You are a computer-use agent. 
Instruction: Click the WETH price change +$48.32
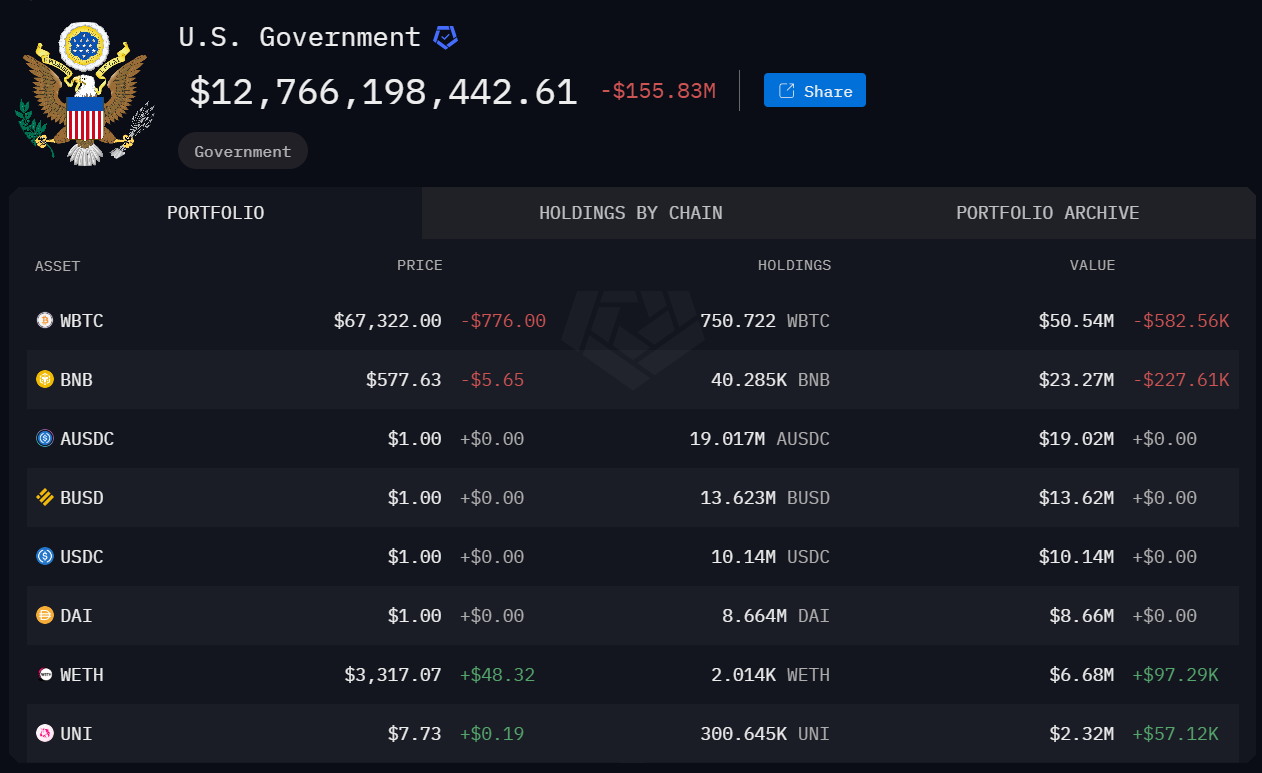[498, 675]
